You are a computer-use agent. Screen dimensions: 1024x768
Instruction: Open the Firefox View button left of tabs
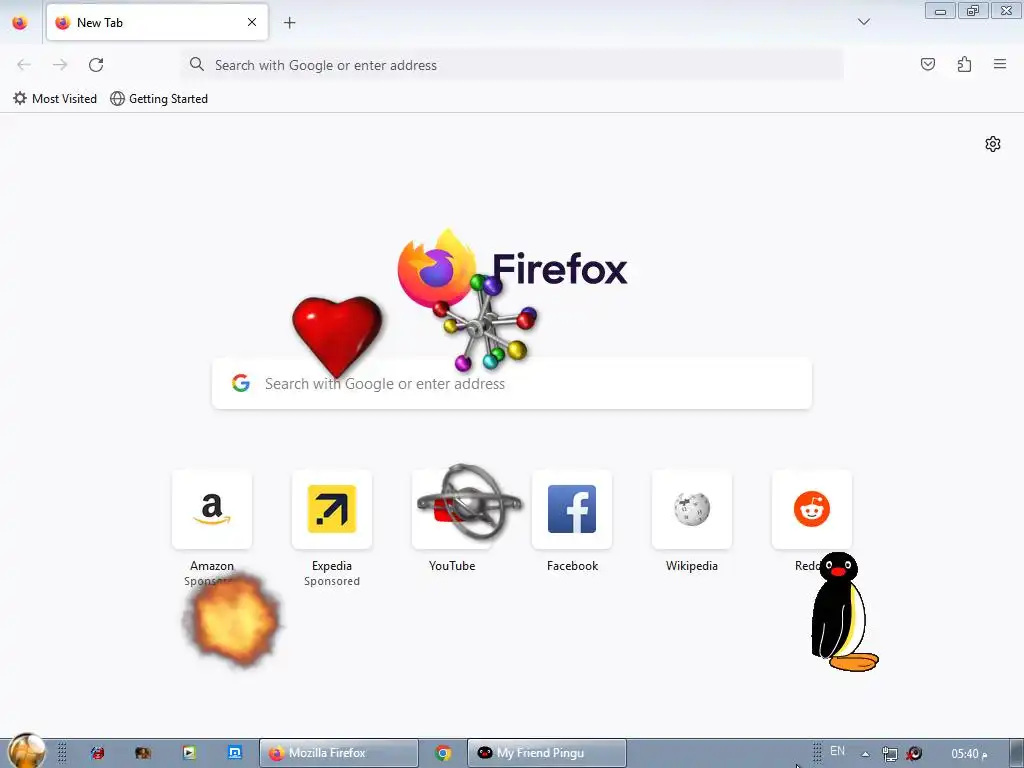(x=20, y=22)
